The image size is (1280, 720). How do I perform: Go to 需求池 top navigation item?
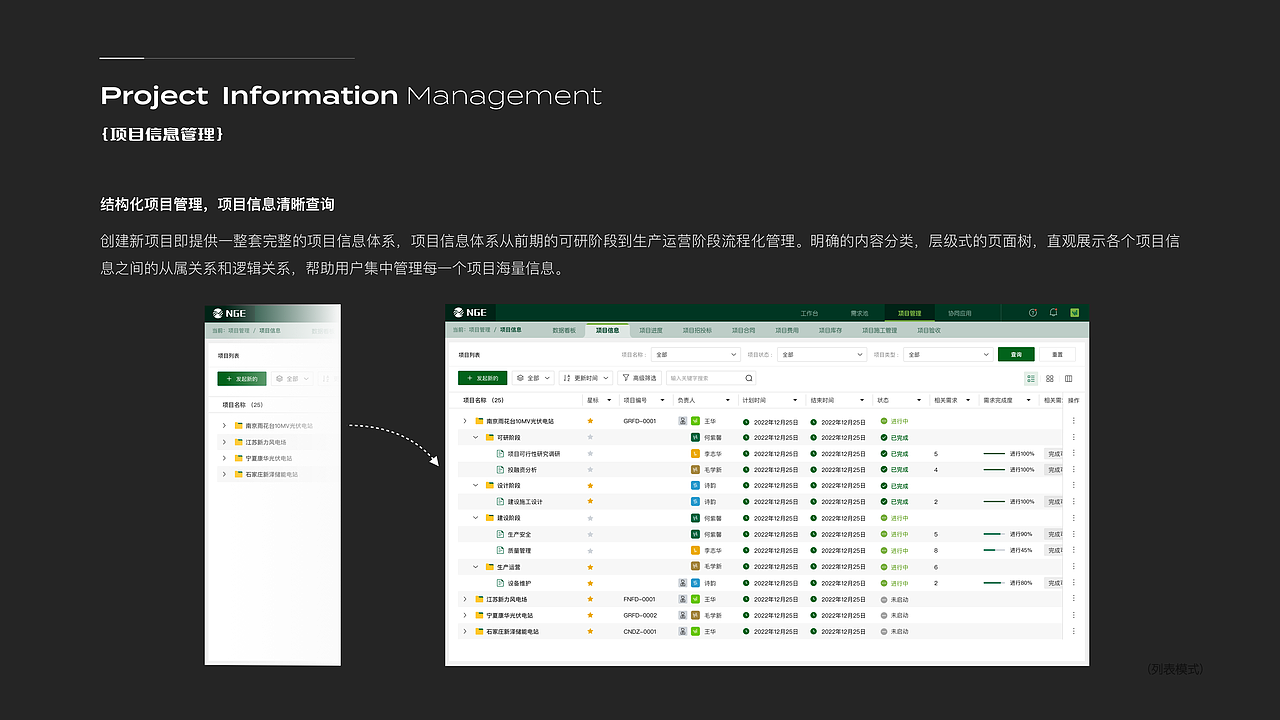tap(860, 313)
